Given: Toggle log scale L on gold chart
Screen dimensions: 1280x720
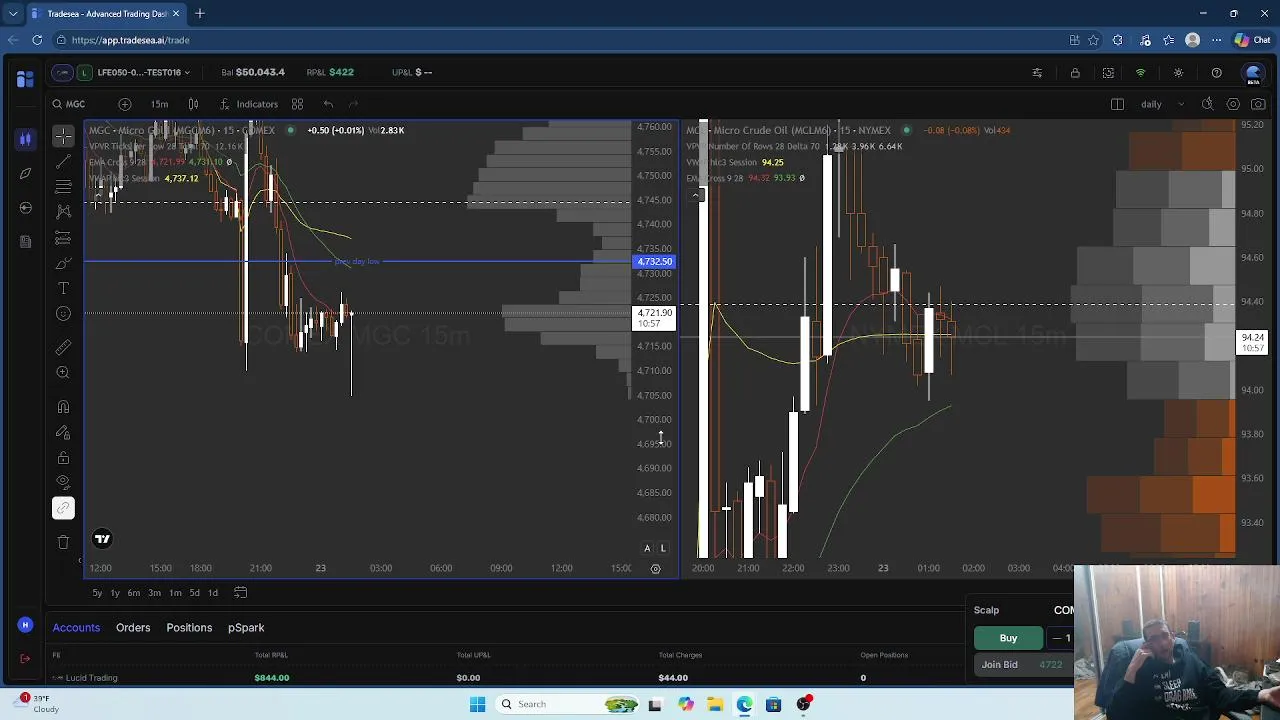Looking at the screenshot, I should (663, 548).
